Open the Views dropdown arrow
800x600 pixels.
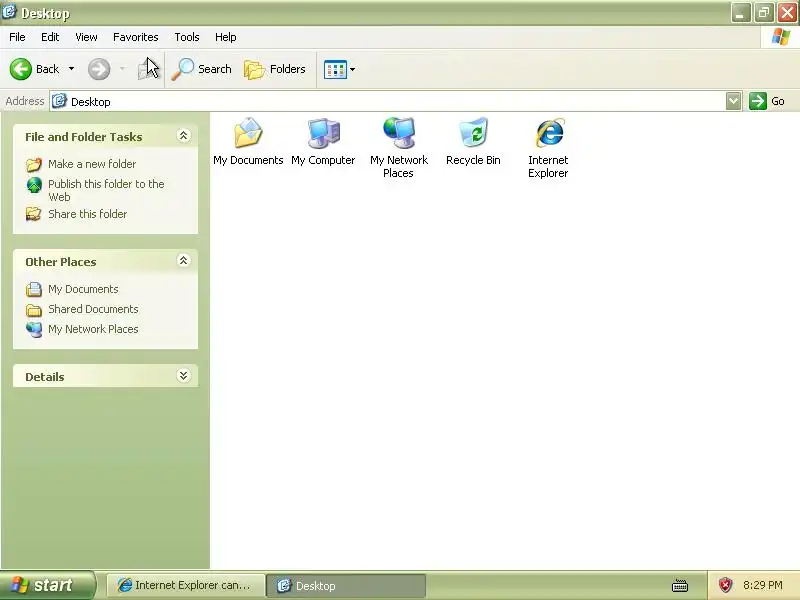click(353, 69)
